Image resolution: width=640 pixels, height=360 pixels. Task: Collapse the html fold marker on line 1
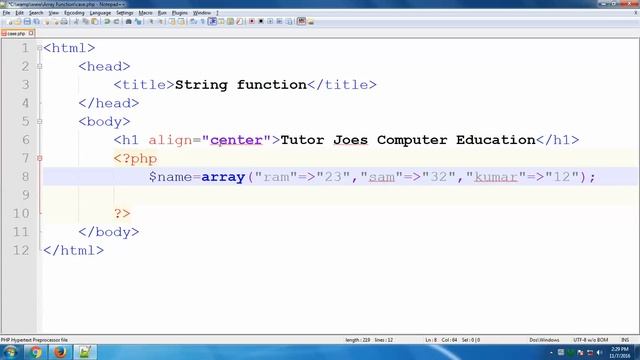coord(40,48)
